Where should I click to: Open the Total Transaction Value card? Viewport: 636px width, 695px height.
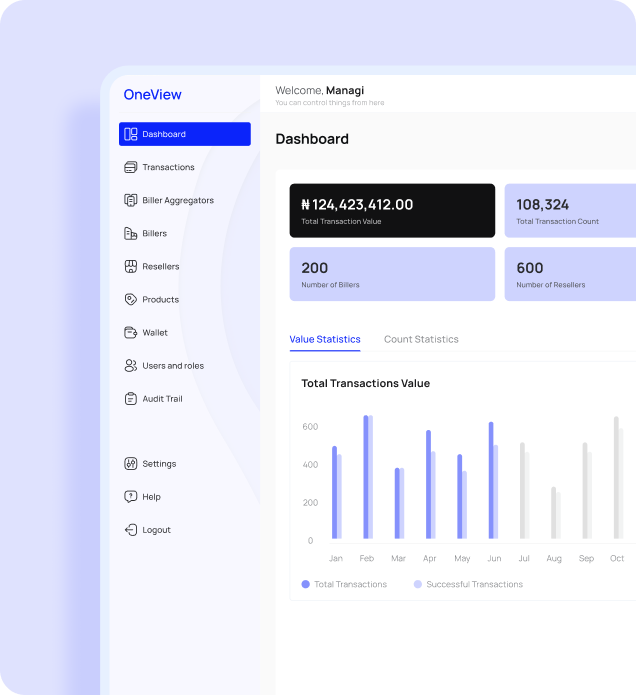[392, 210]
